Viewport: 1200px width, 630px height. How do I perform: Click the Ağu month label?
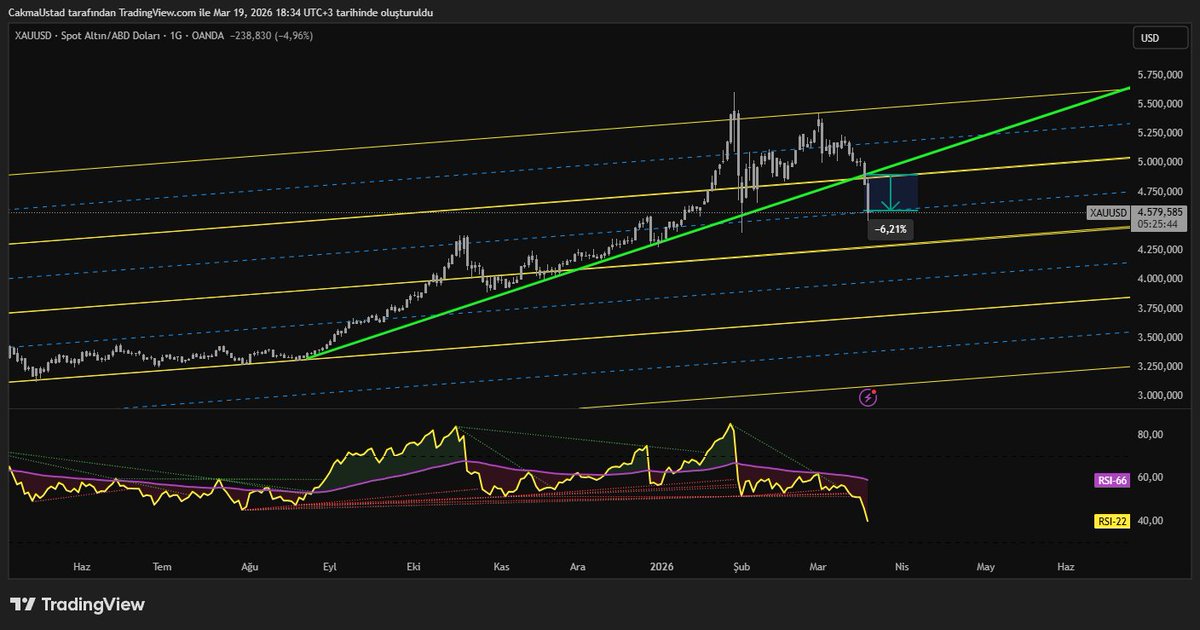coord(250,566)
